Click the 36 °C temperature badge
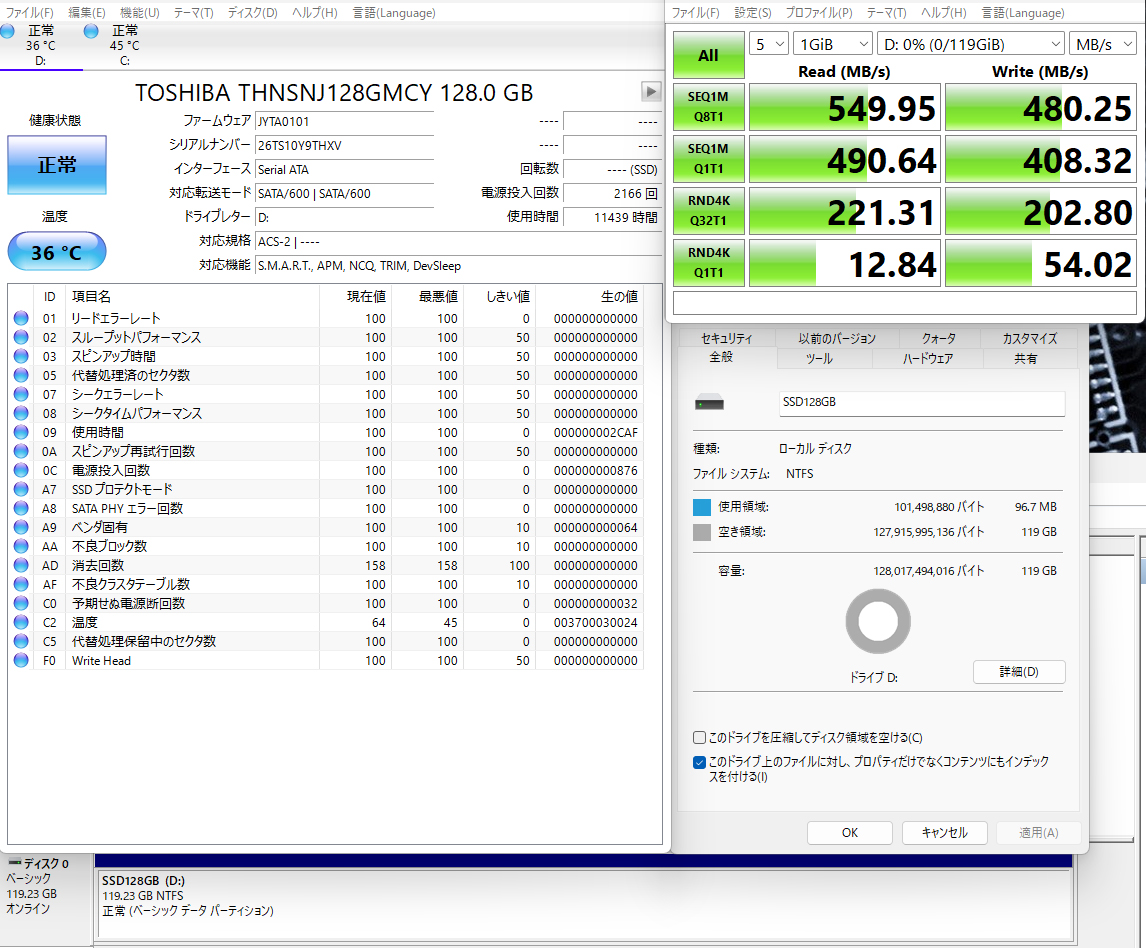 (56, 252)
